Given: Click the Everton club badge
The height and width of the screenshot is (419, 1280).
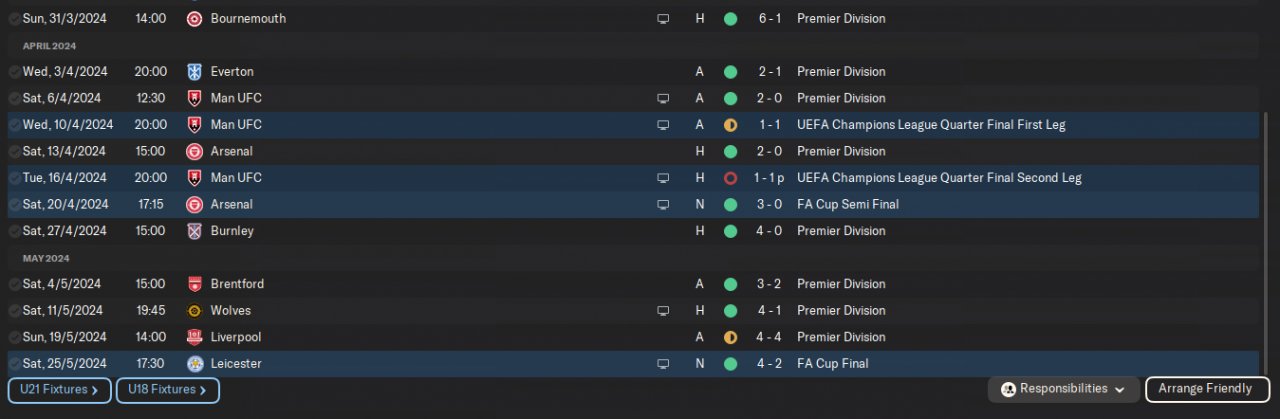Looking at the screenshot, I should [194, 72].
